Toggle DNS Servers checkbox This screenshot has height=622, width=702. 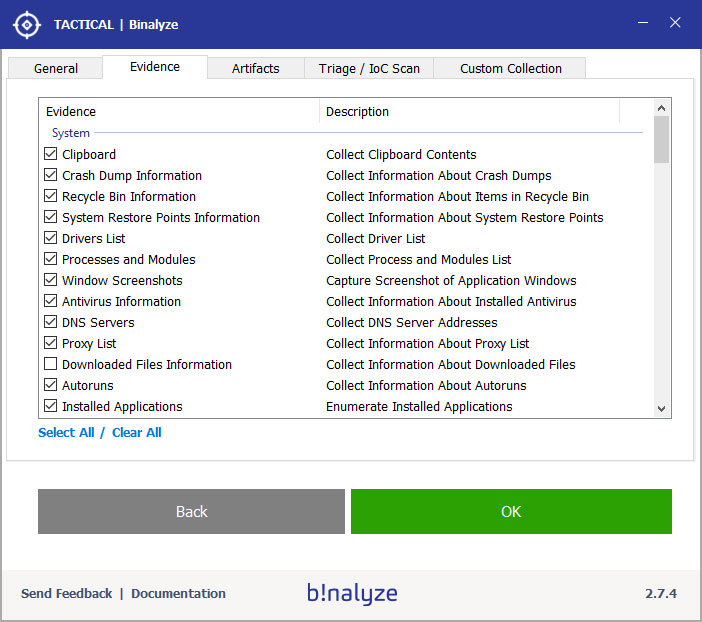[x=51, y=322]
